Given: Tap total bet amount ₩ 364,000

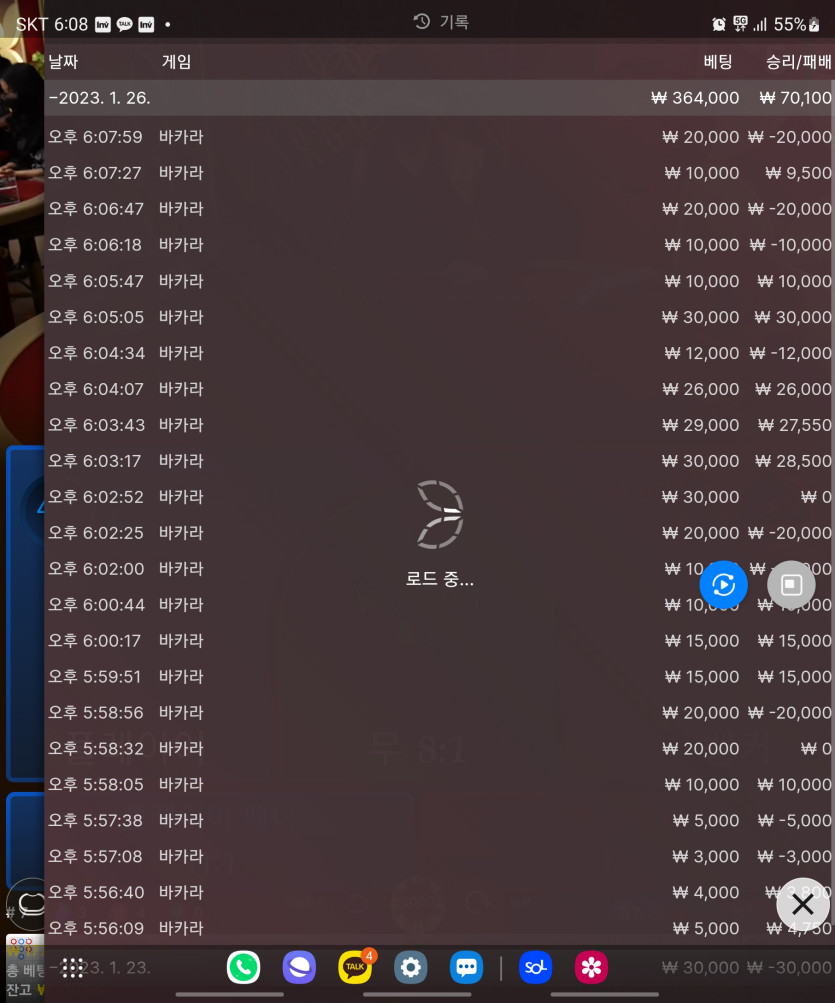Looking at the screenshot, I should [x=695, y=98].
